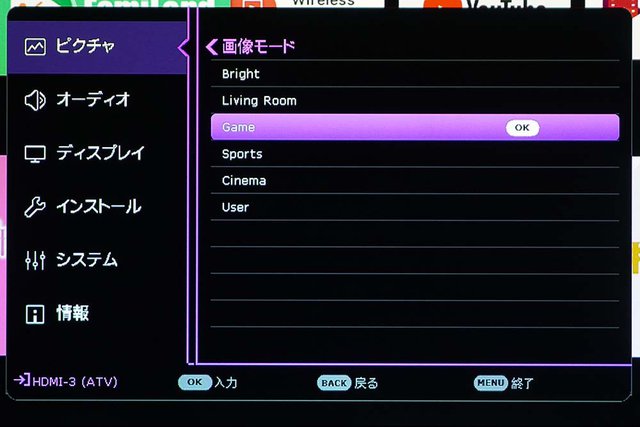Open the 情報 menu category

(97, 314)
